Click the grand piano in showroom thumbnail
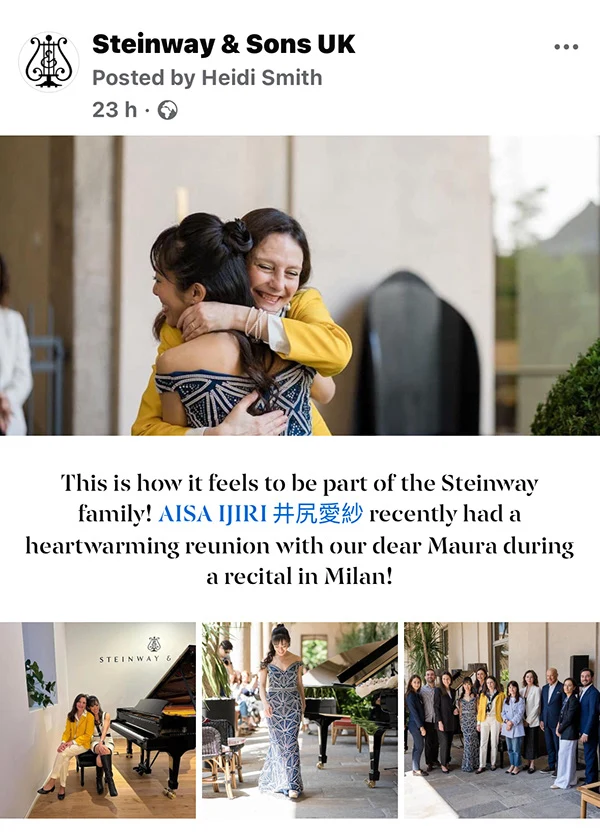 pyautogui.click(x=156, y=717)
